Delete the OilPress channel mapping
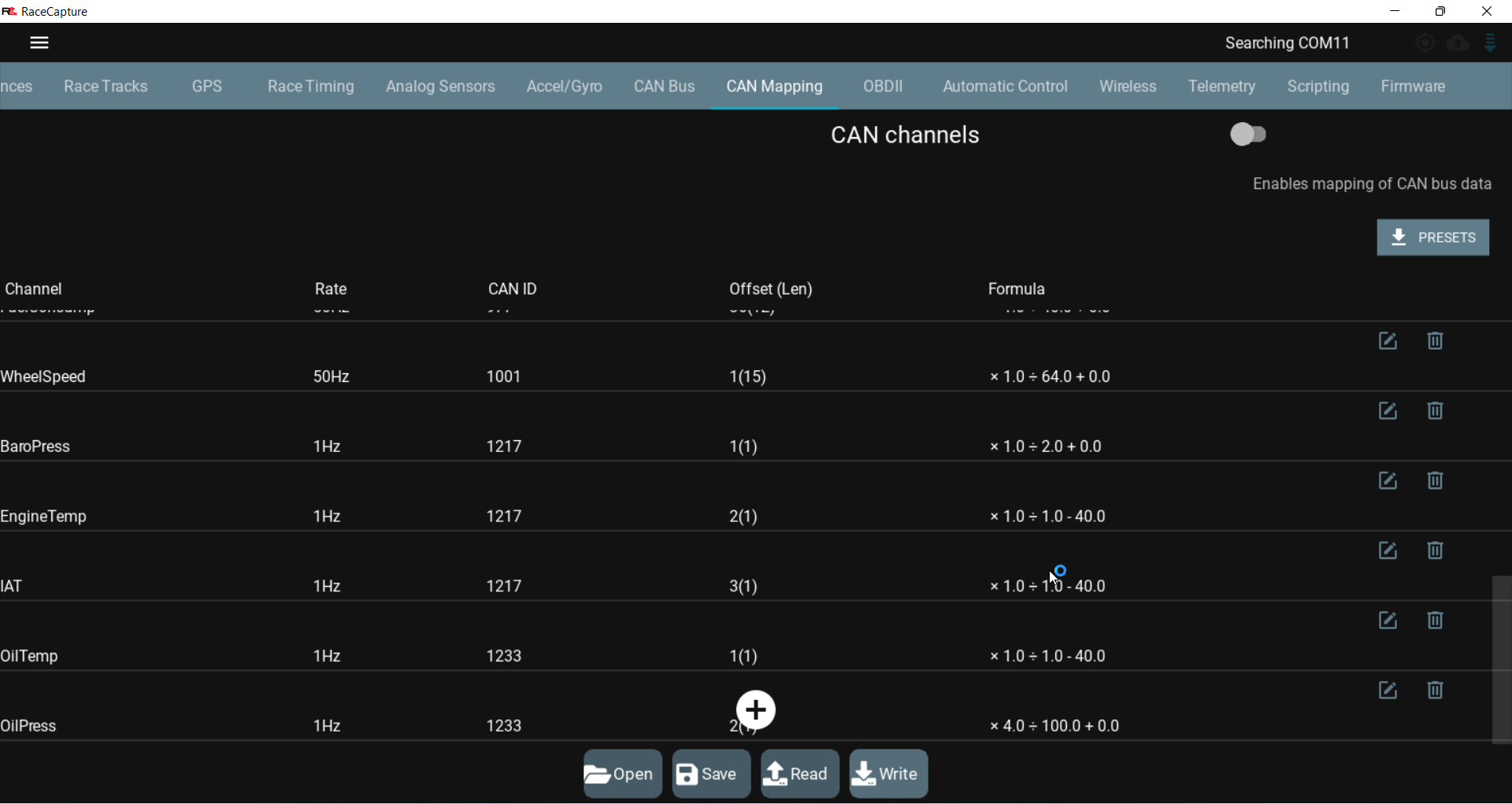This screenshot has height=804, width=1512. point(1436,692)
